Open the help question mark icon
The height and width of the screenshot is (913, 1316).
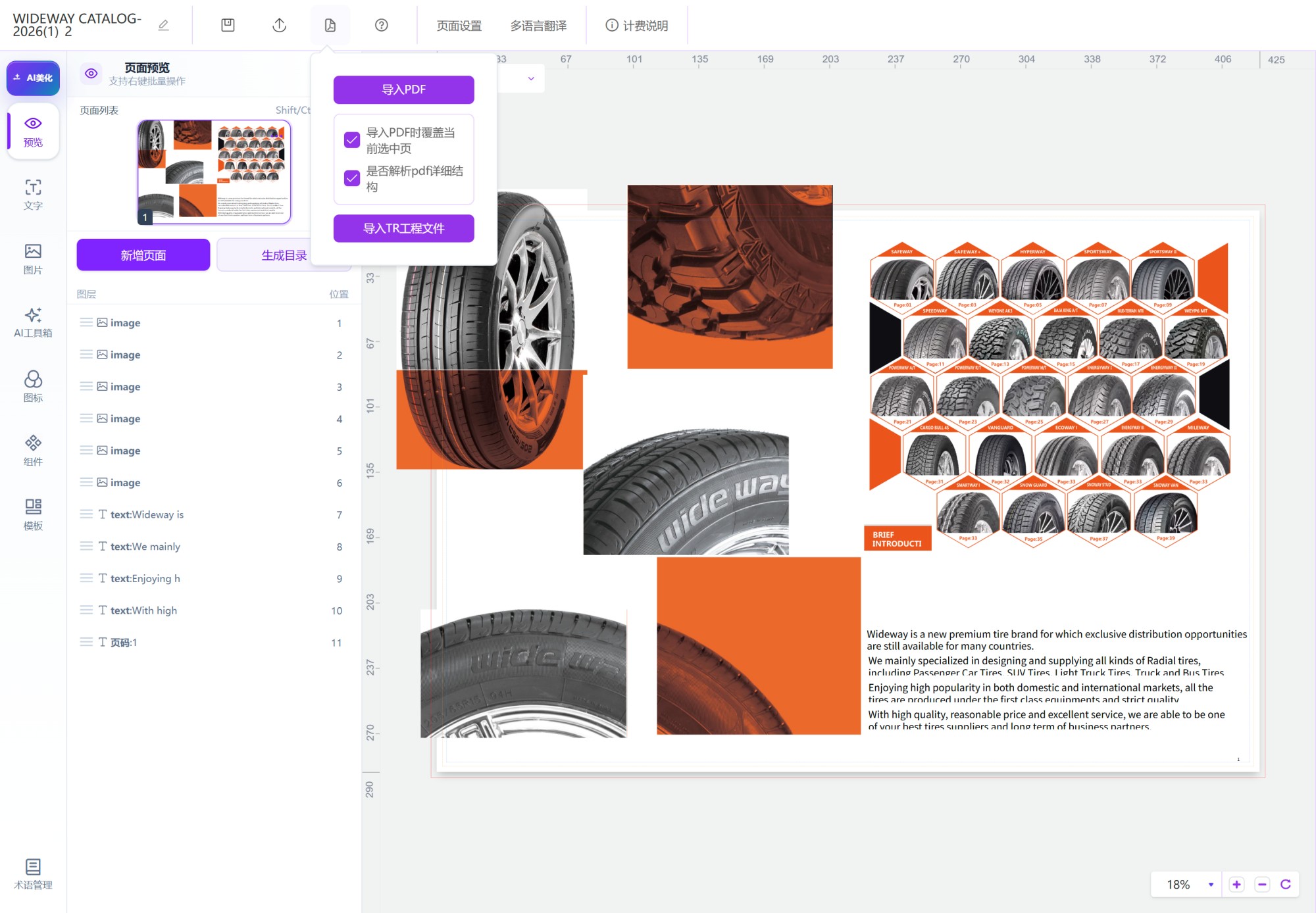[382, 25]
